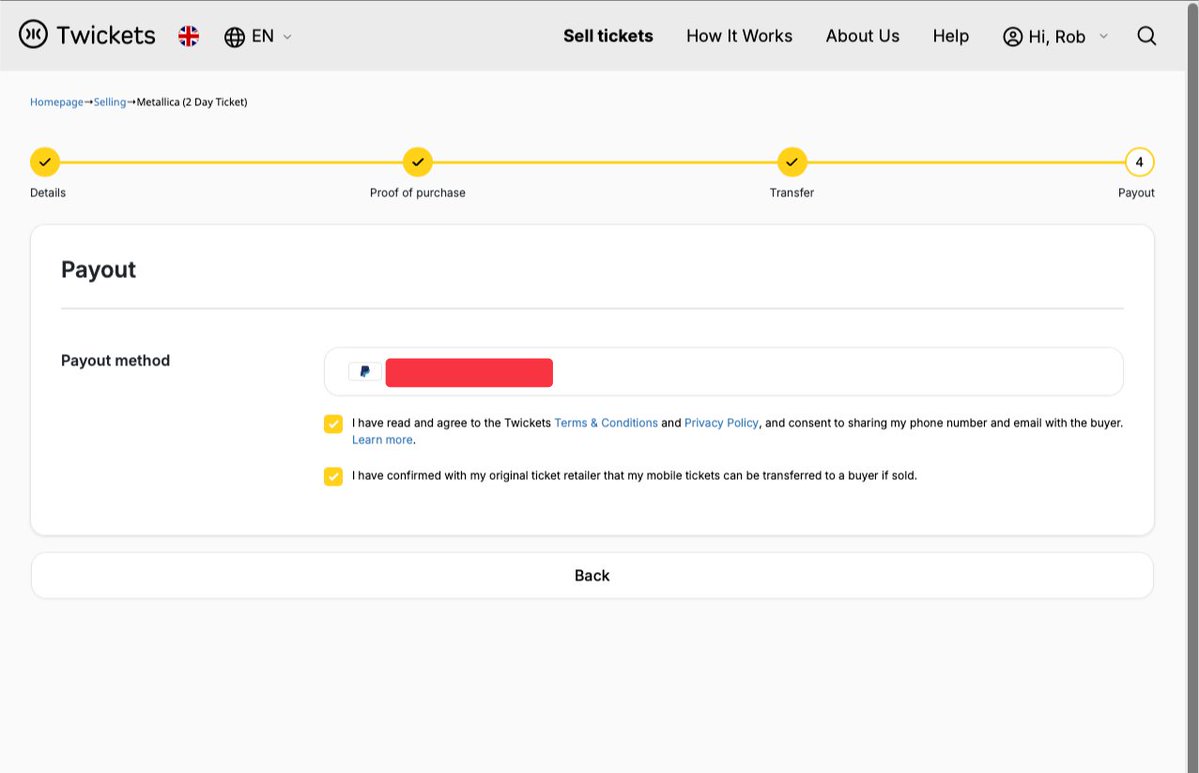
Task: Expand the Hi, Rob account chevron
Action: coord(1103,36)
